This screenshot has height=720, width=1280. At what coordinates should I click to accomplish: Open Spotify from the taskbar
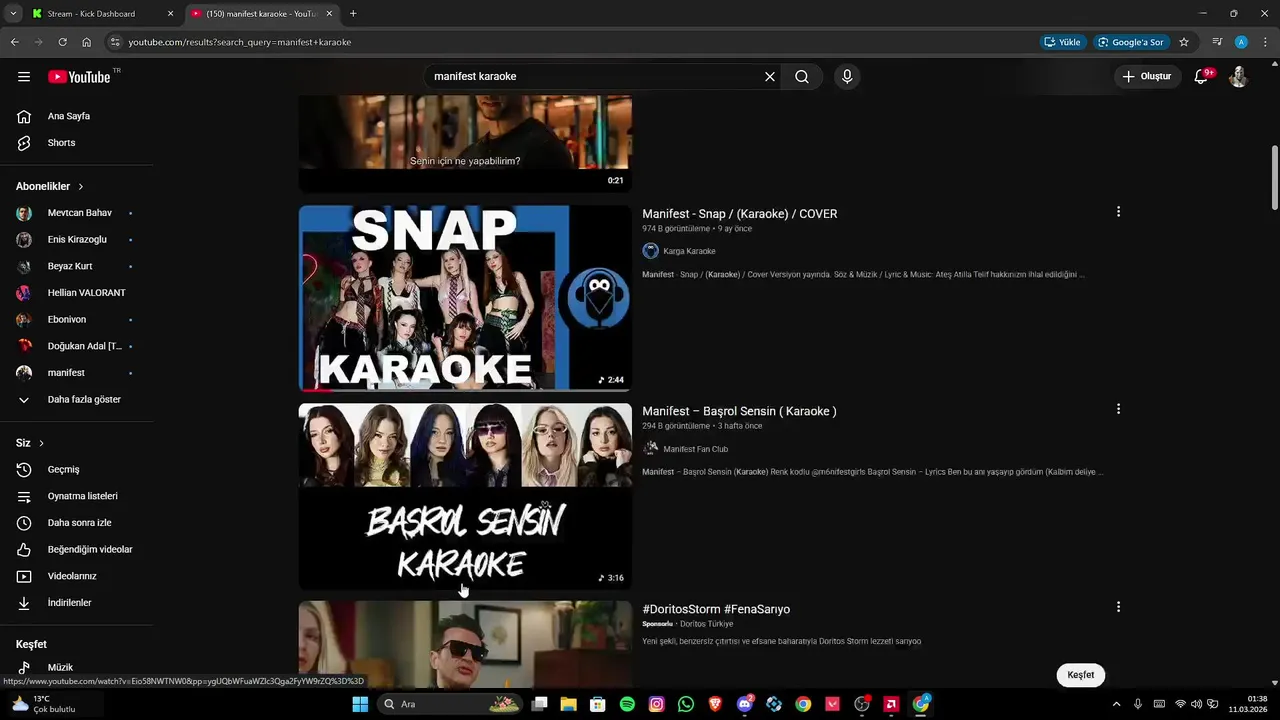[627, 704]
